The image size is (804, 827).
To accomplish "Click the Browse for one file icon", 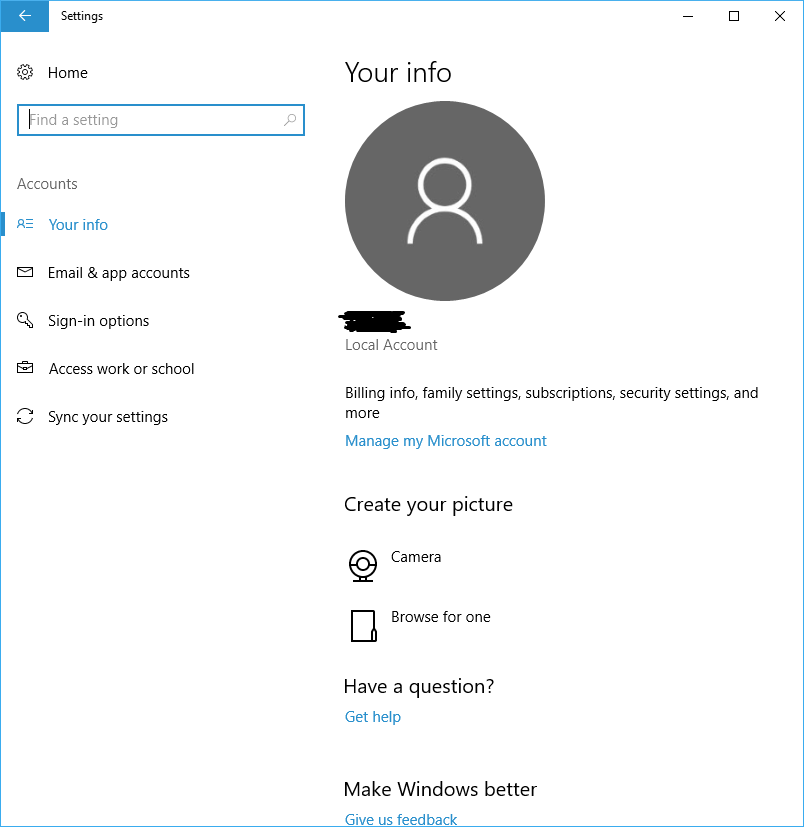I will (x=363, y=626).
